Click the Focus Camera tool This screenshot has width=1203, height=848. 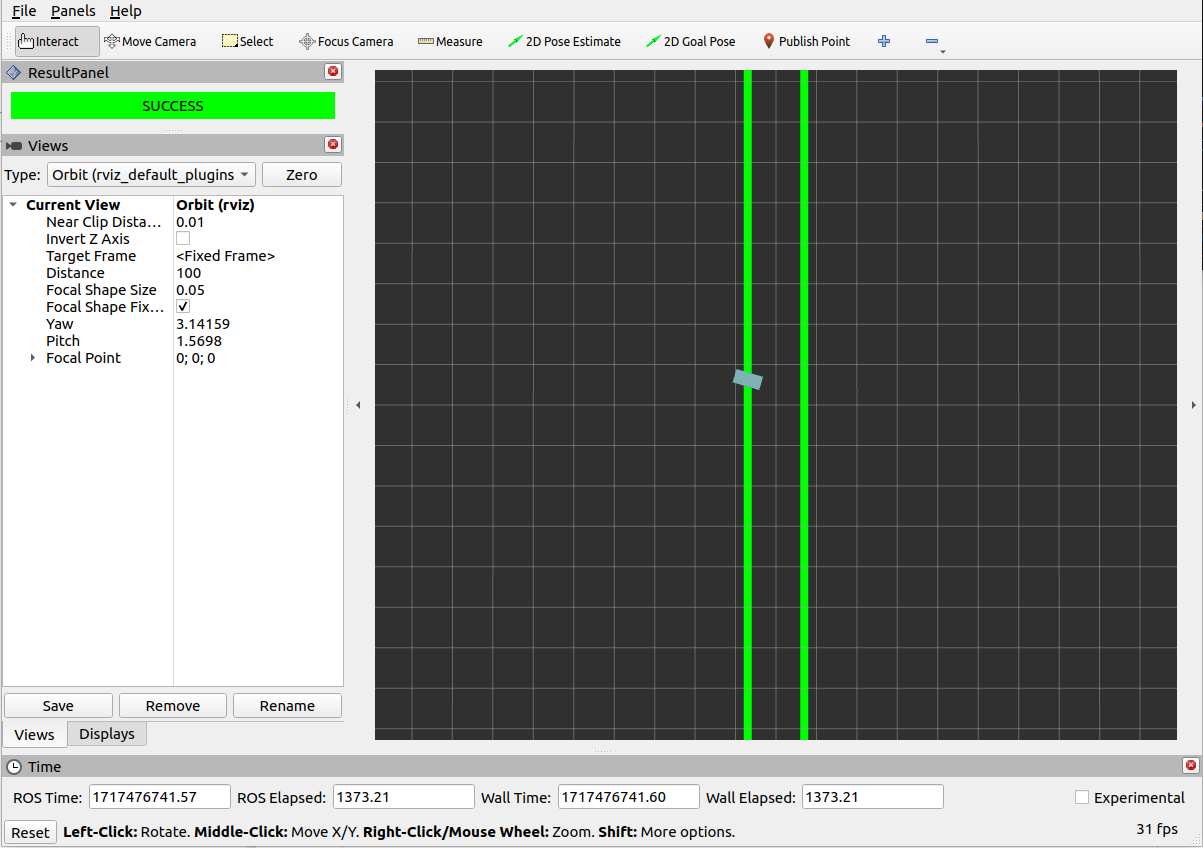pyautogui.click(x=346, y=41)
